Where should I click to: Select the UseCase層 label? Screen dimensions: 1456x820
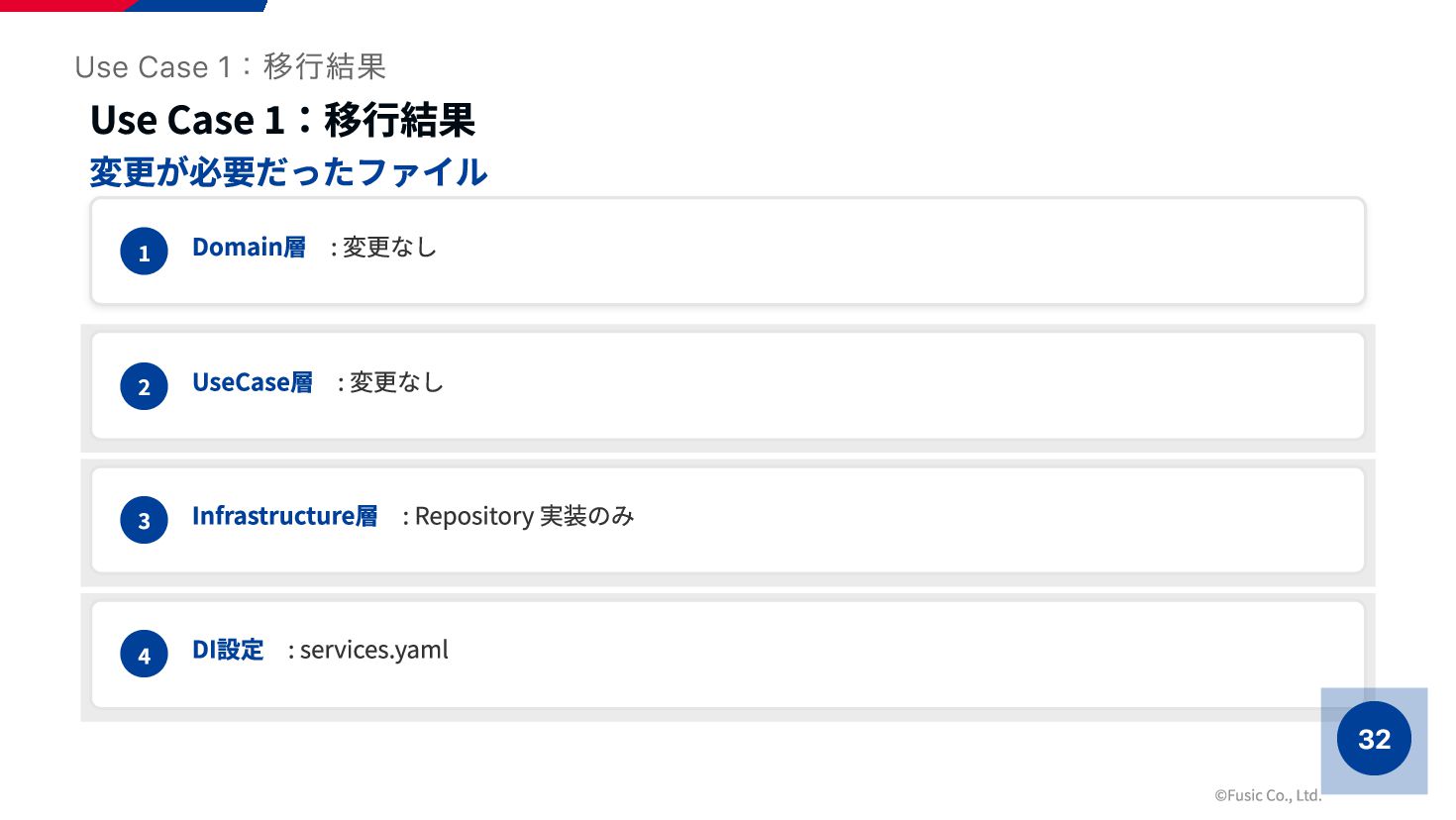(253, 382)
